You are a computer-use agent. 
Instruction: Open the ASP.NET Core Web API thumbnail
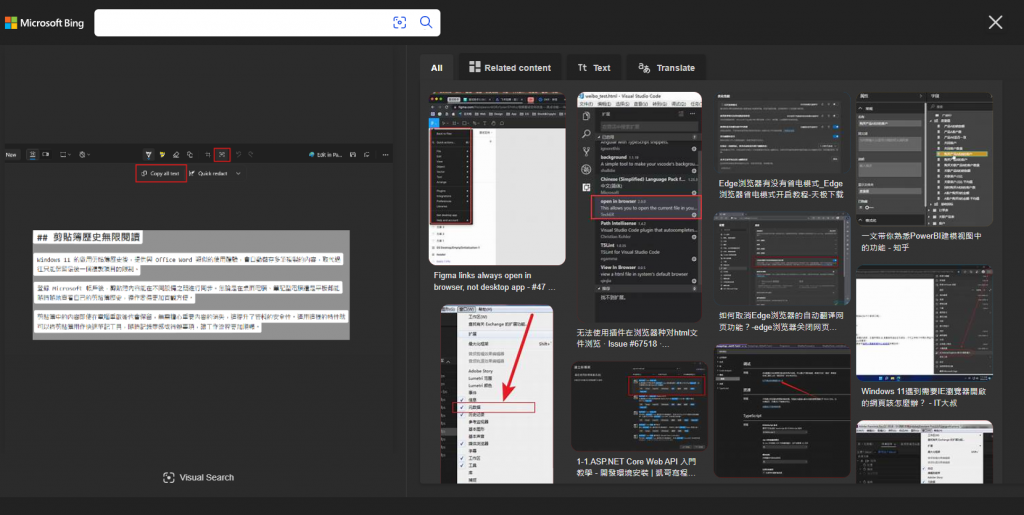tap(639, 407)
